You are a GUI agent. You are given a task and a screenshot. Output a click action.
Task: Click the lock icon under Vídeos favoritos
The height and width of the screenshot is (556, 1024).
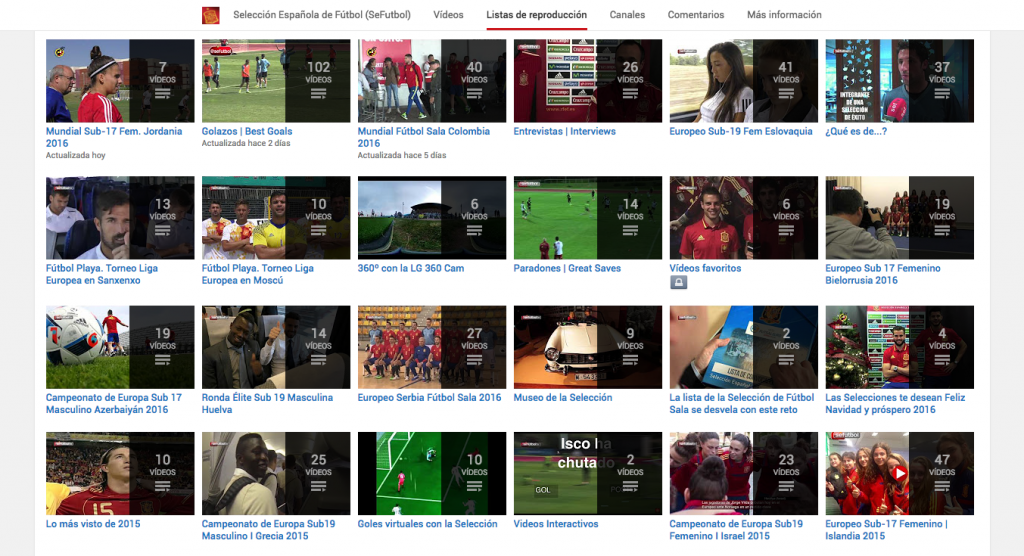tap(679, 282)
